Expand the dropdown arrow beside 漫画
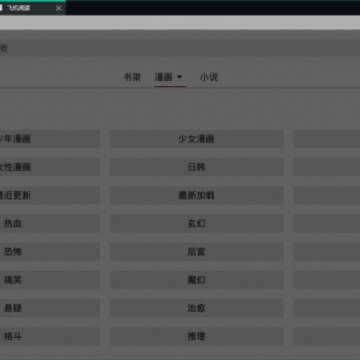The image size is (360, 360). (180, 77)
